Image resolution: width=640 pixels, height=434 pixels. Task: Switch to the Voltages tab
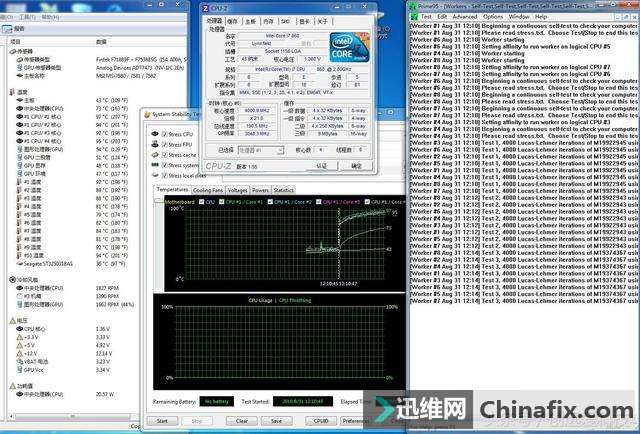pos(237,190)
